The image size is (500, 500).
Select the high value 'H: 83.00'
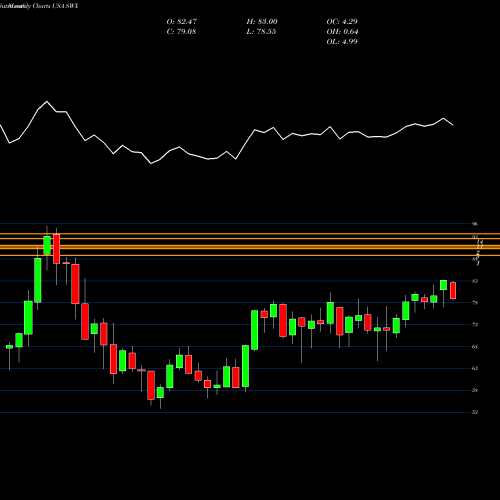(x=262, y=22)
